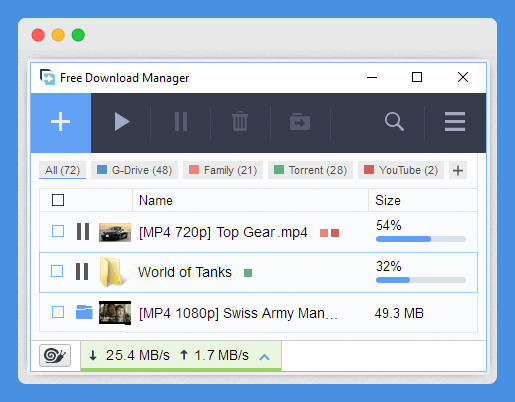Image resolution: width=515 pixels, height=402 pixels.
Task: Switch to YouTube (2) tag
Action: pyautogui.click(x=401, y=170)
